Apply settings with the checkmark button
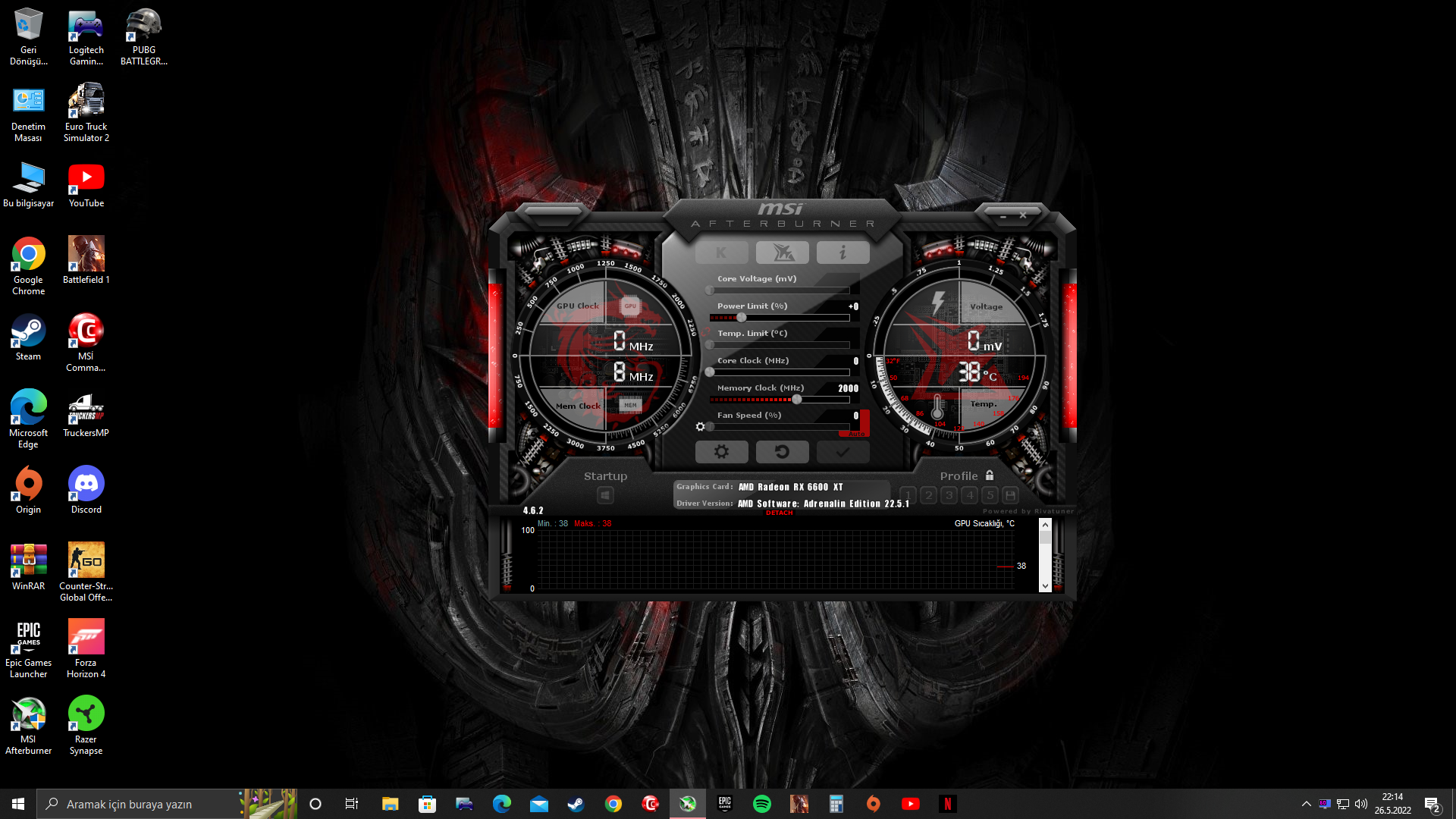The height and width of the screenshot is (819, 1456). [843, 452]
